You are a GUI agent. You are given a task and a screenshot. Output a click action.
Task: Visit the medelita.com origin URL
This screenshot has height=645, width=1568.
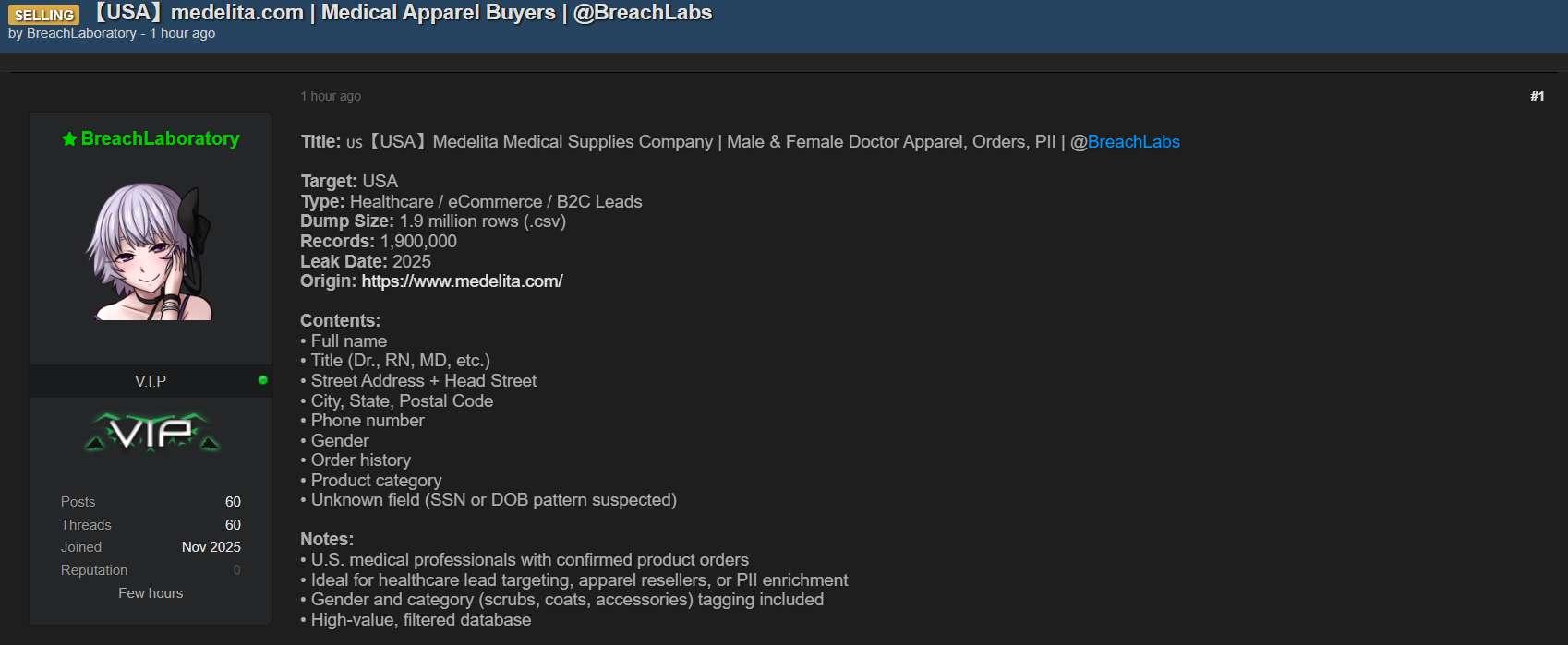coord(462,281)
